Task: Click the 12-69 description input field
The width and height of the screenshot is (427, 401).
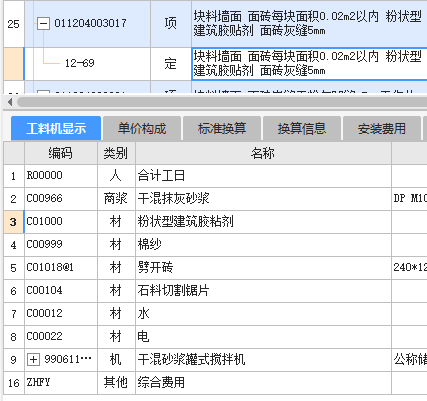Action: (309, 64)
